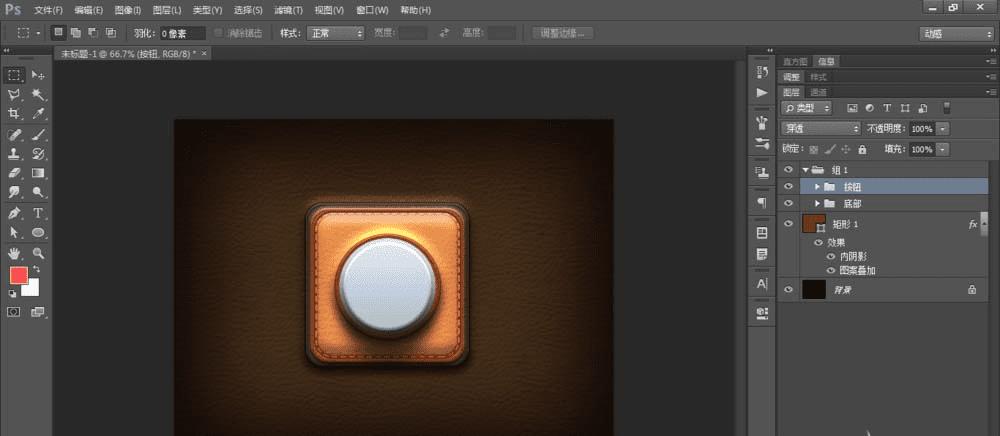1000x436 pixels.
Task: Toggle layer filtering switch on/off
Action: 946,107
